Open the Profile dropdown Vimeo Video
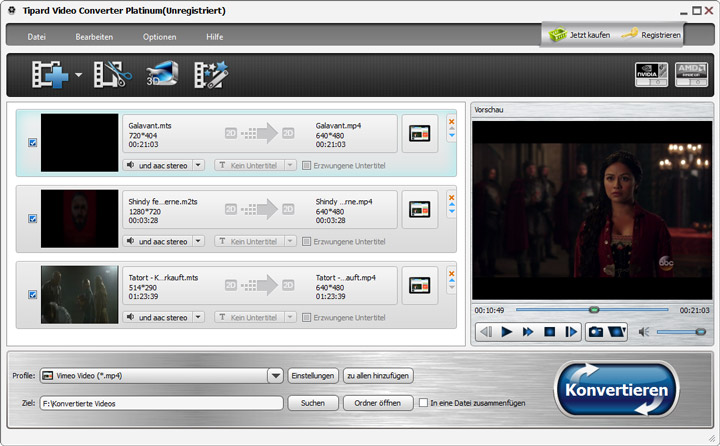This screenshot has height=446, width=720. point(275,376)
